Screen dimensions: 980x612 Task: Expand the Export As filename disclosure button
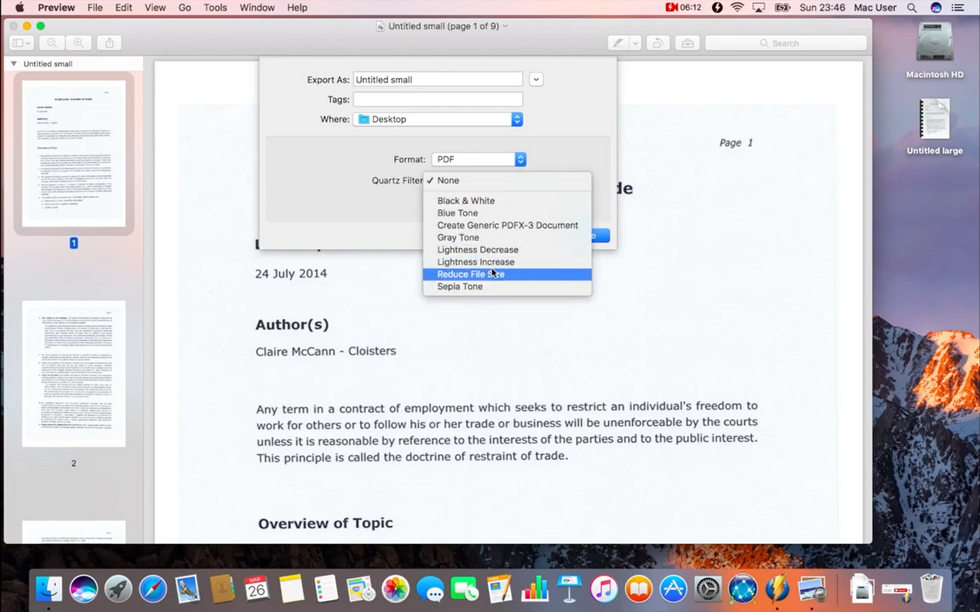[537, 79]
